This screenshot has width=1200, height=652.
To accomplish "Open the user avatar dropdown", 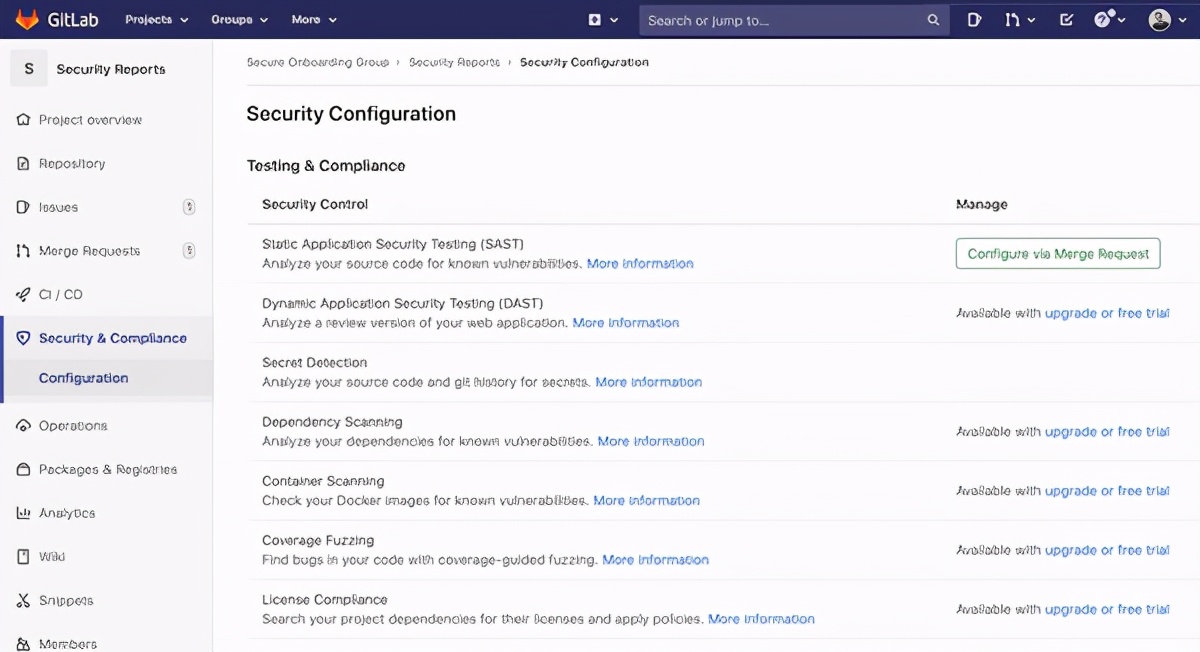I will click(x=1165, y=20).
